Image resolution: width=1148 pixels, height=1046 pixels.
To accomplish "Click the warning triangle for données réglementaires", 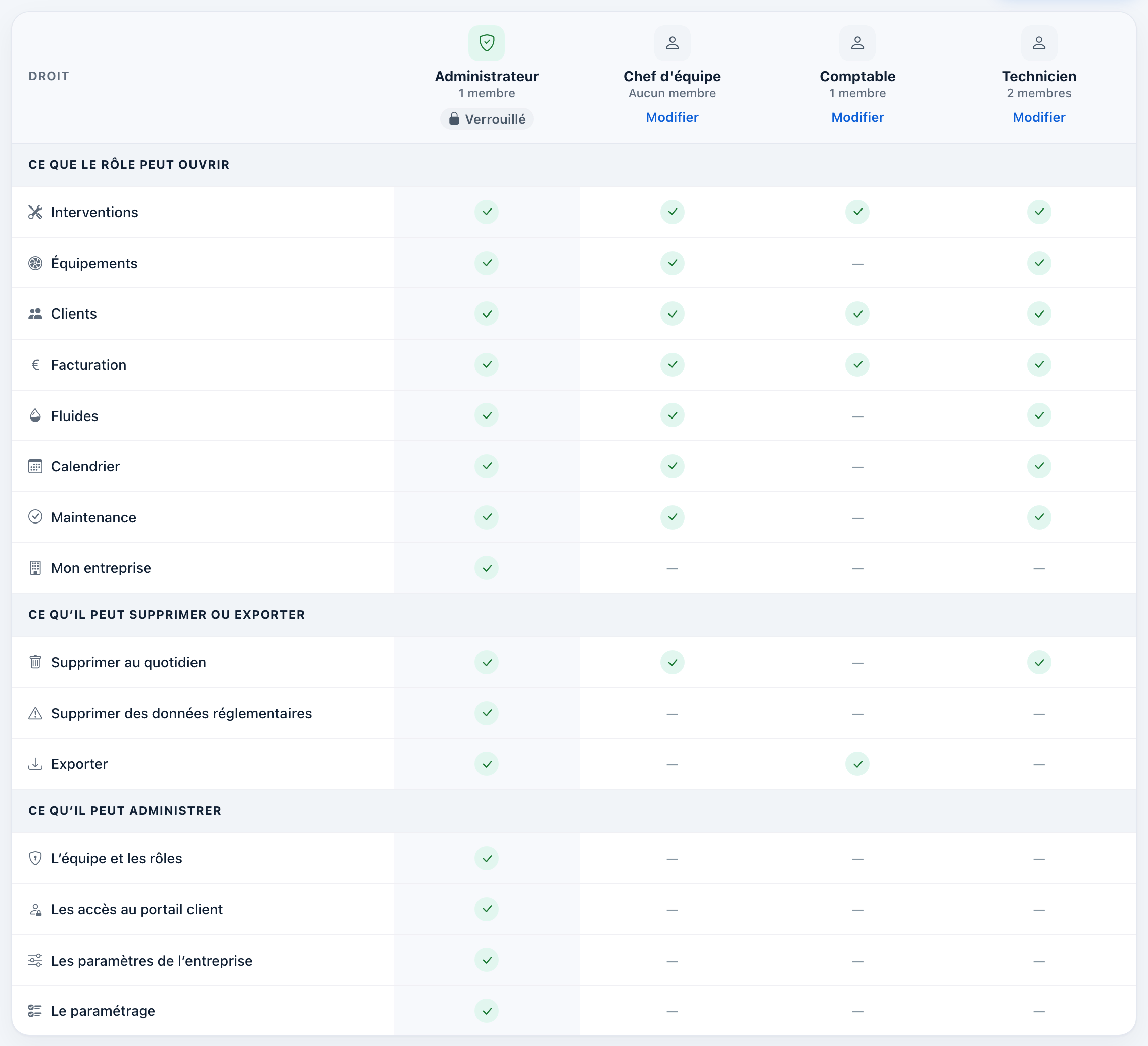I will 35,713.
